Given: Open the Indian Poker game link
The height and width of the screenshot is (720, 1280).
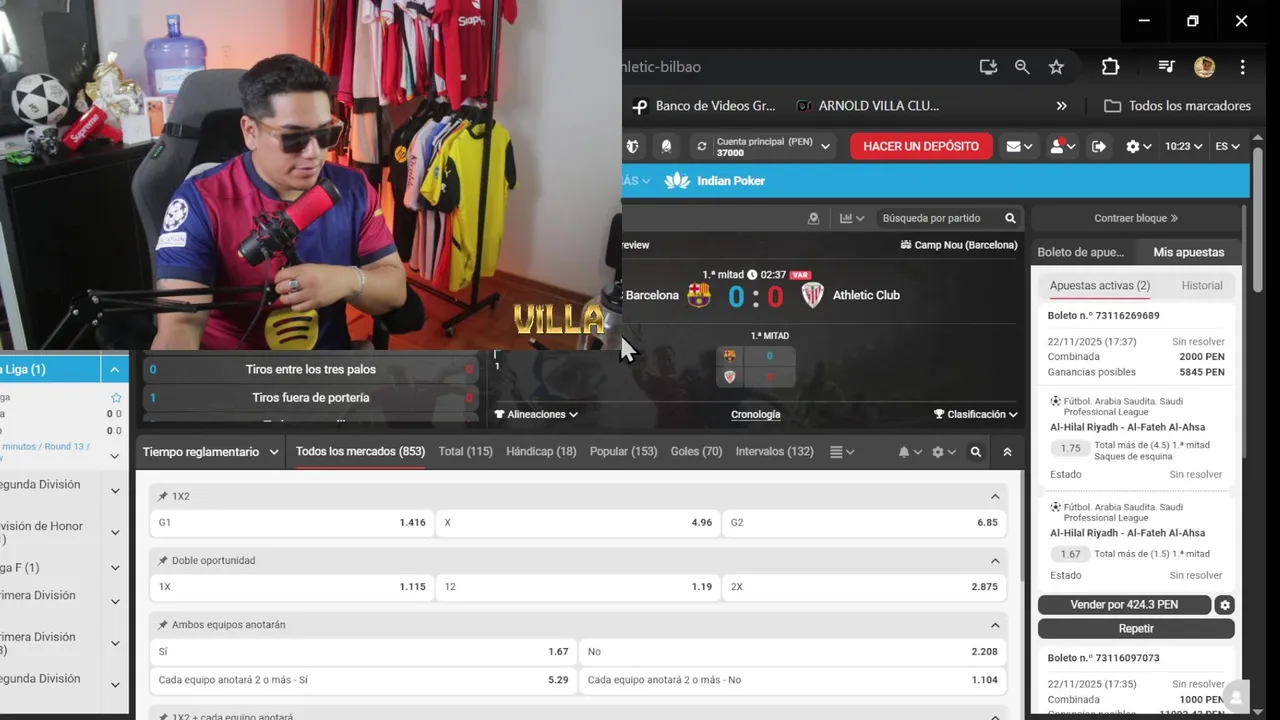Looking at the screenshot, I should [x=715, y=181].
